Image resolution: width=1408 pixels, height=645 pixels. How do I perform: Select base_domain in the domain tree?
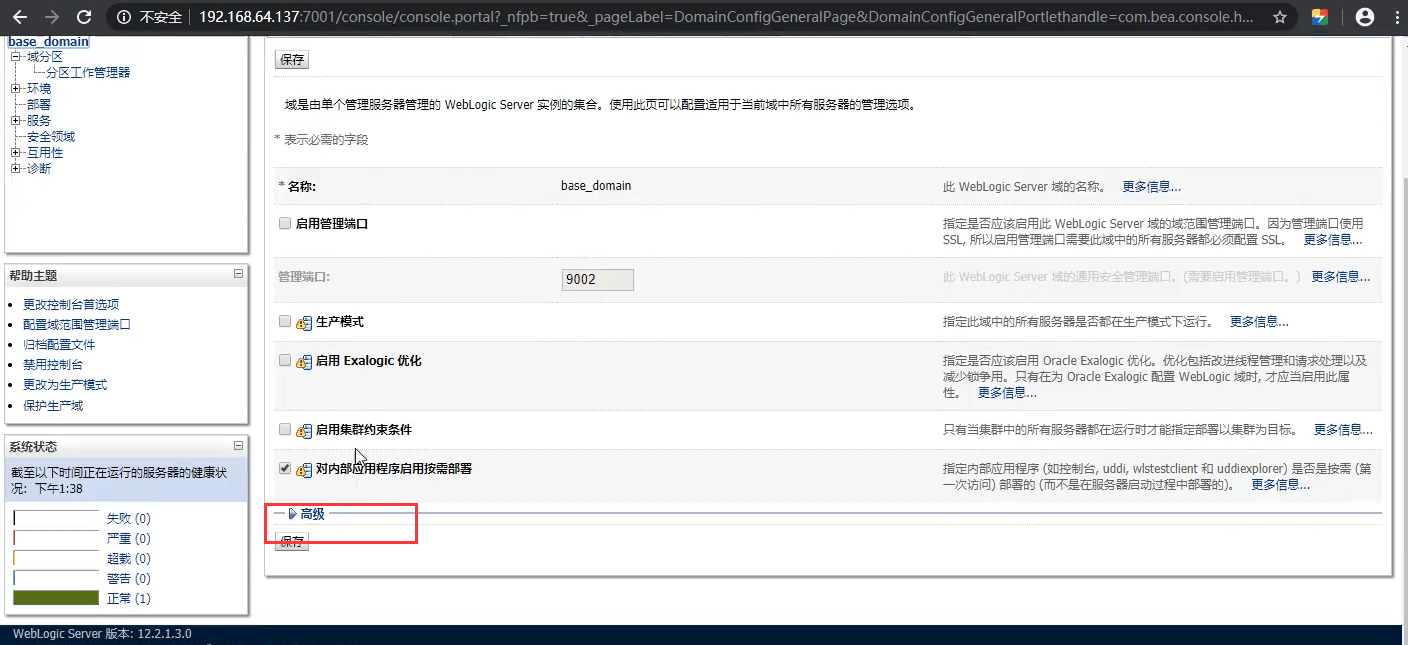tap(48, 41)
